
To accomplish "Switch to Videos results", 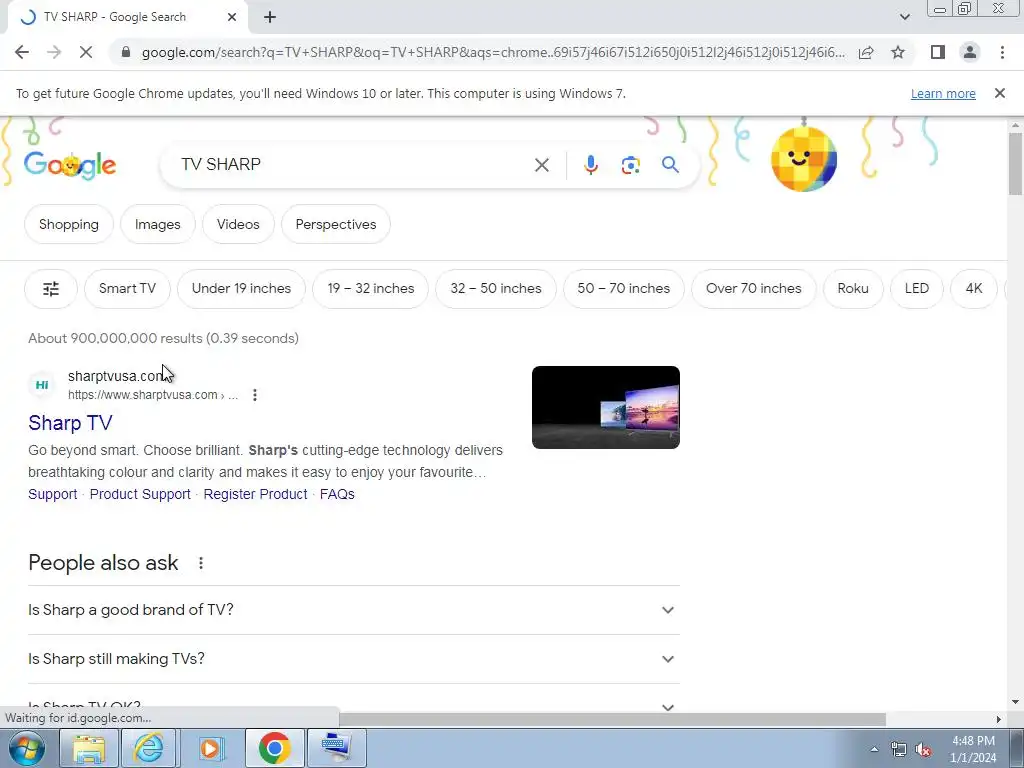I will 238,224.
